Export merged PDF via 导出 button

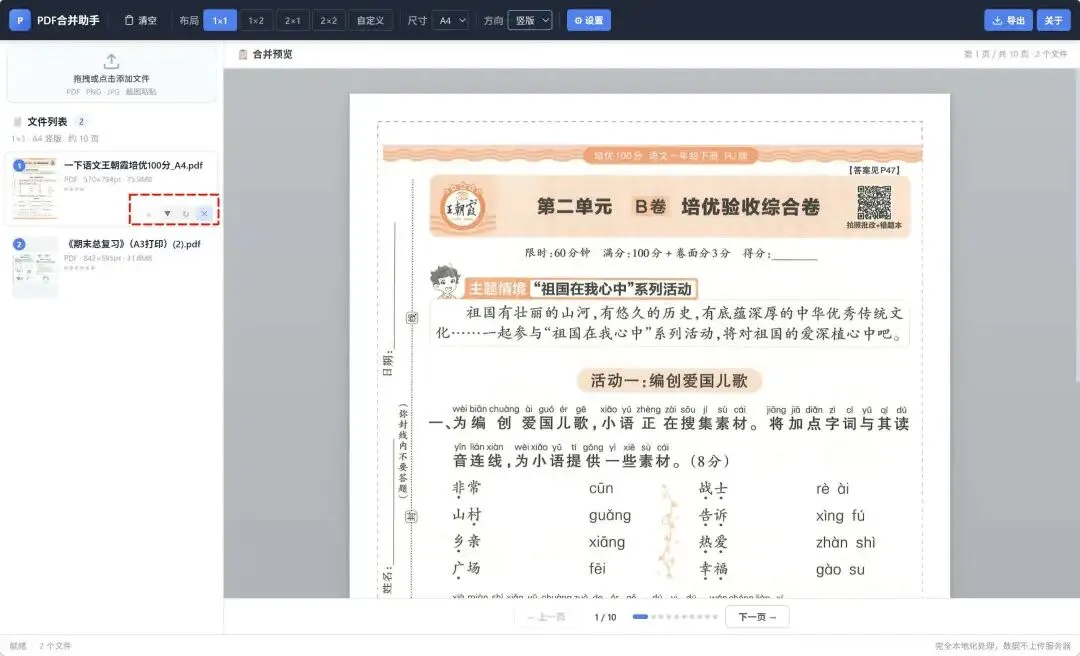(x=1008, y=20)
